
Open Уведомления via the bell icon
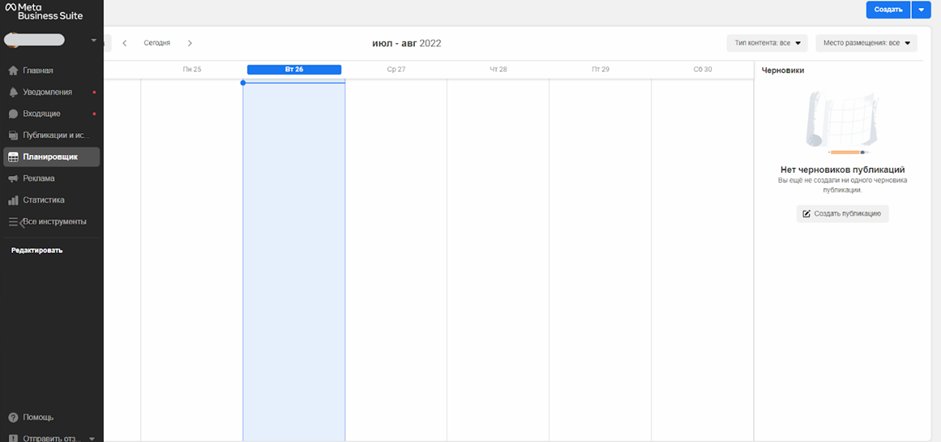13,92
